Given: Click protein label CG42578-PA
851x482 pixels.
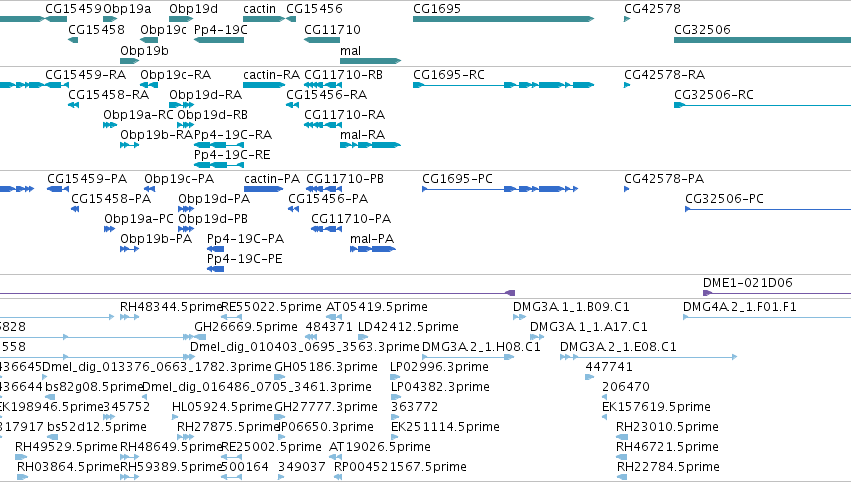Looking at the screenshot, I should coord(664,179).
